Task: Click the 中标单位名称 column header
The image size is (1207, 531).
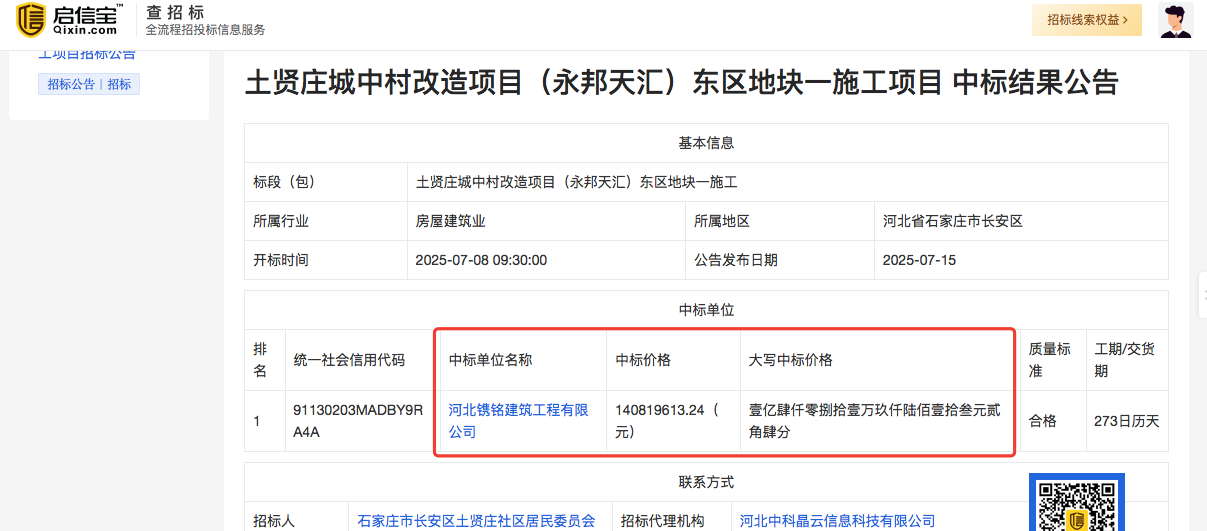Action: (490, 360)
